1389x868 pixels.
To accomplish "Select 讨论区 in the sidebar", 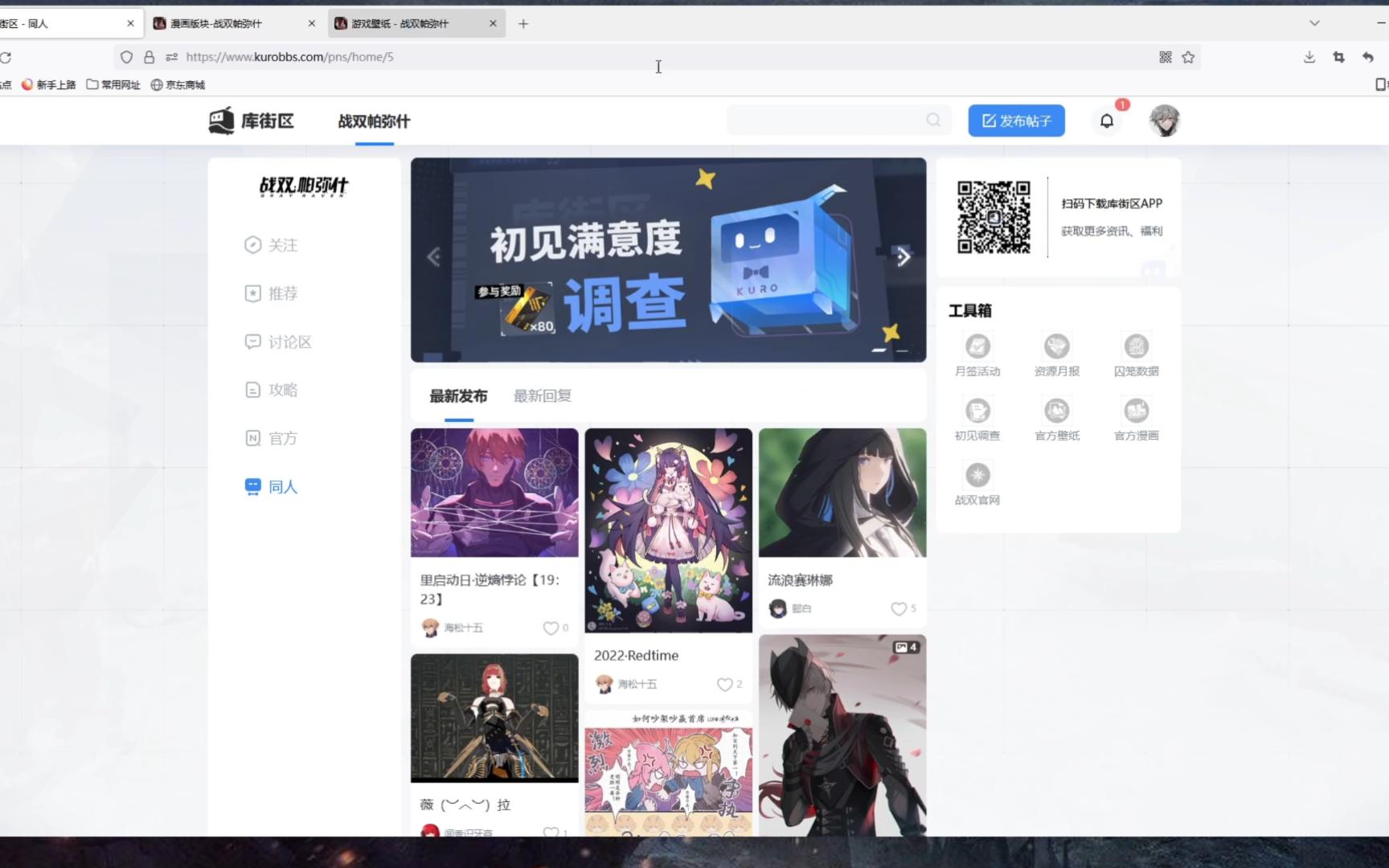I will 278,342.
